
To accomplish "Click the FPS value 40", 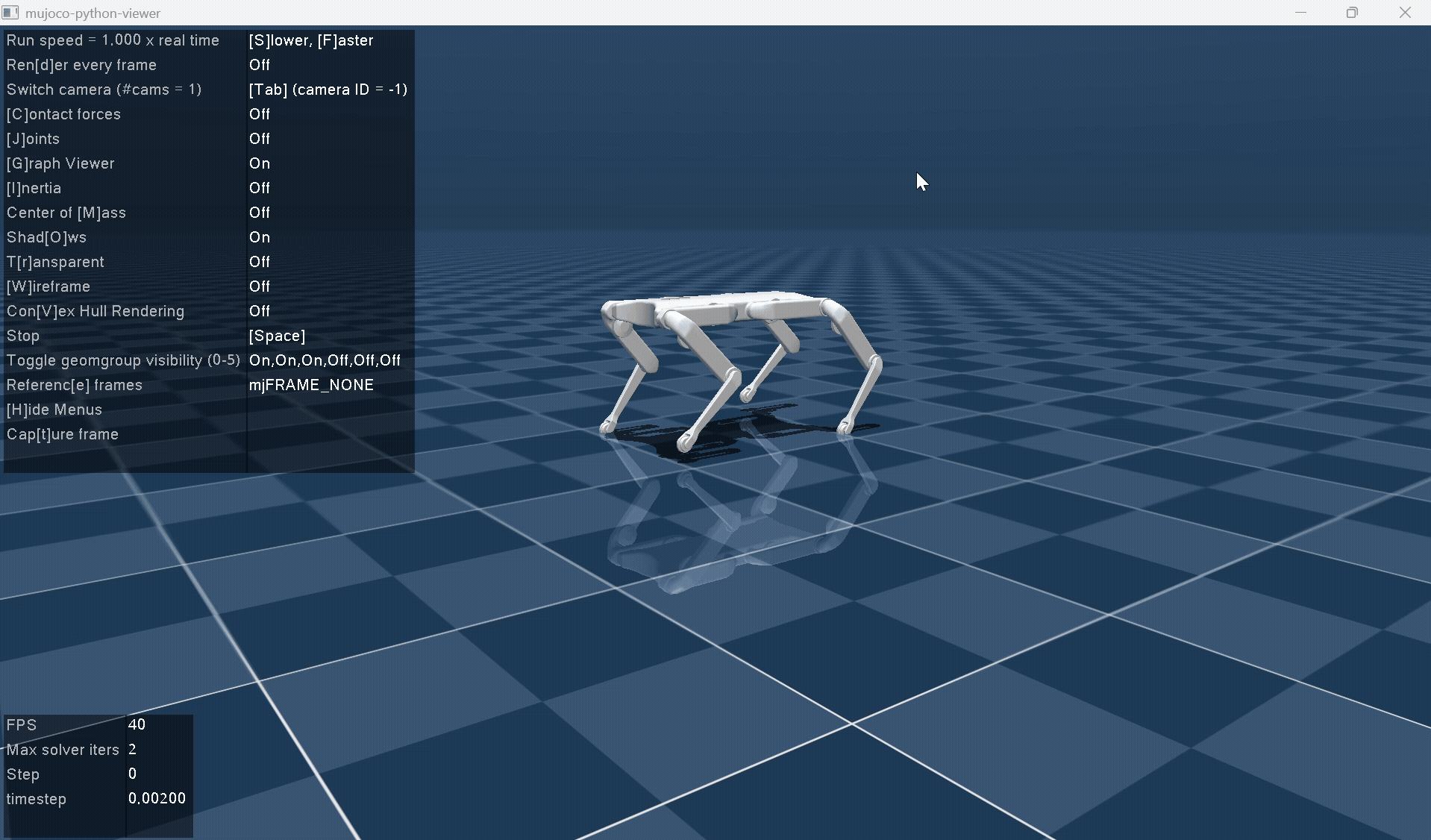I will pyautogui.click(x=137, y=724).
